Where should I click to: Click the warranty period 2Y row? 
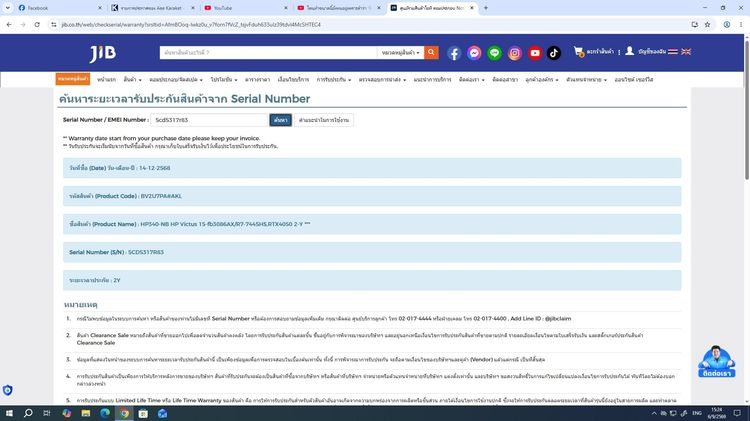[x=372, y=280]
